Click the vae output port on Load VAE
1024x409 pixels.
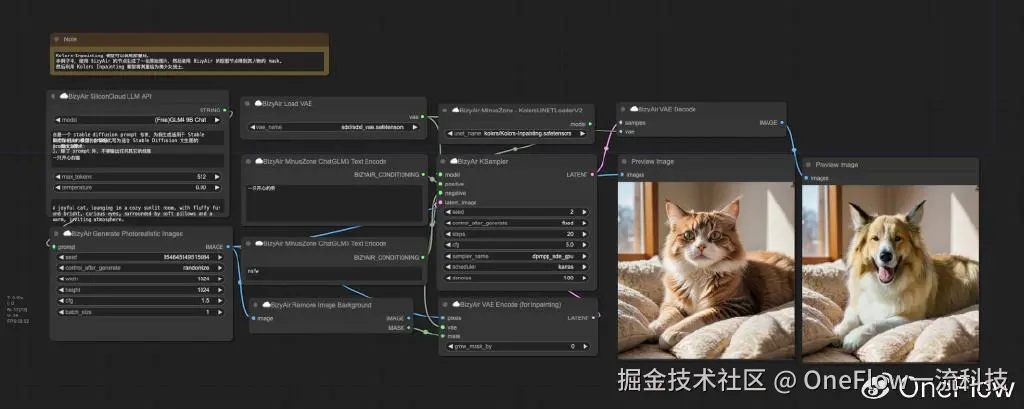coord(423,117)
